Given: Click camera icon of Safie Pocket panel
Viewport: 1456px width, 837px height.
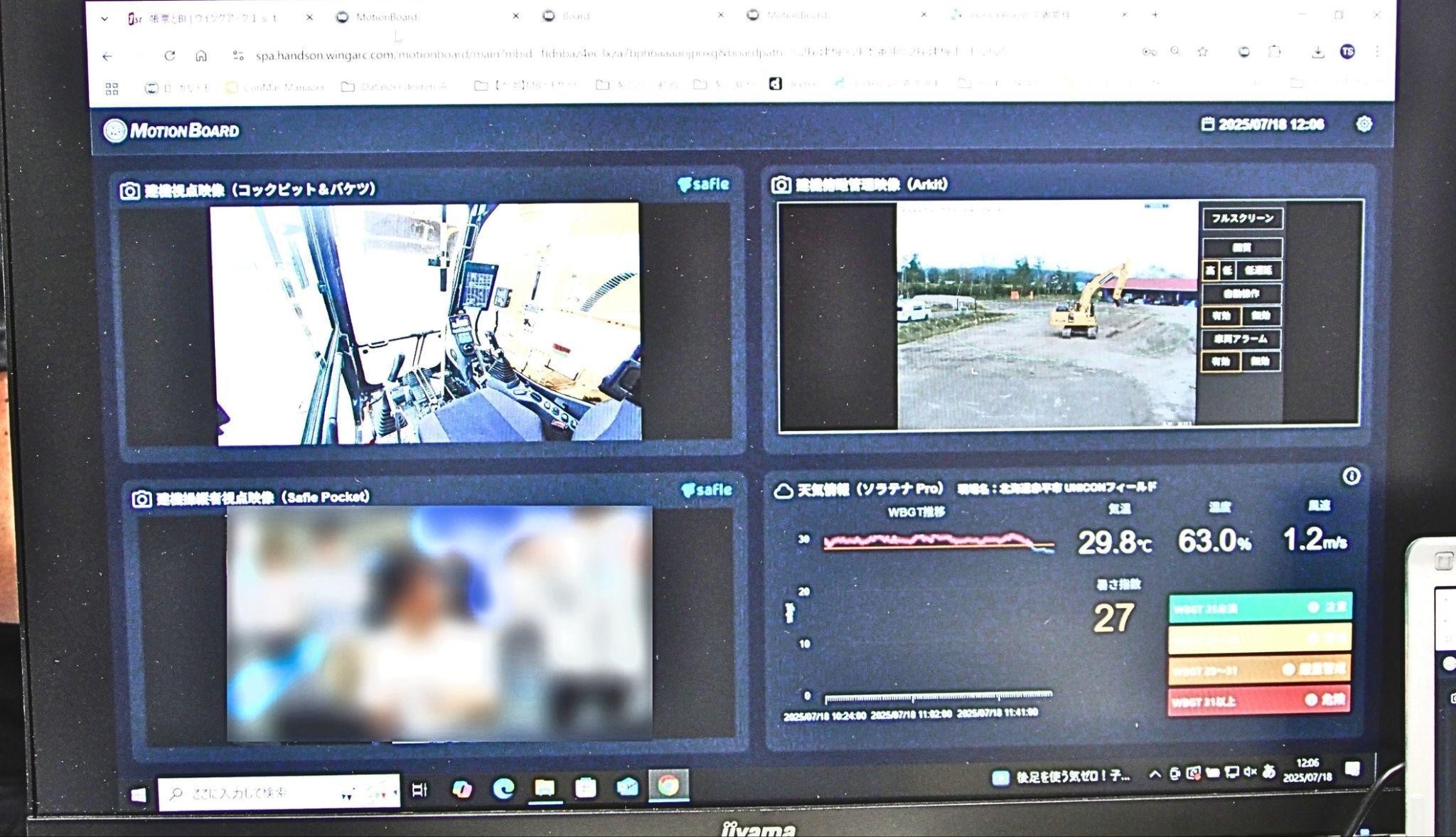Looking at the screenshot, I should (x=141, y=499).
